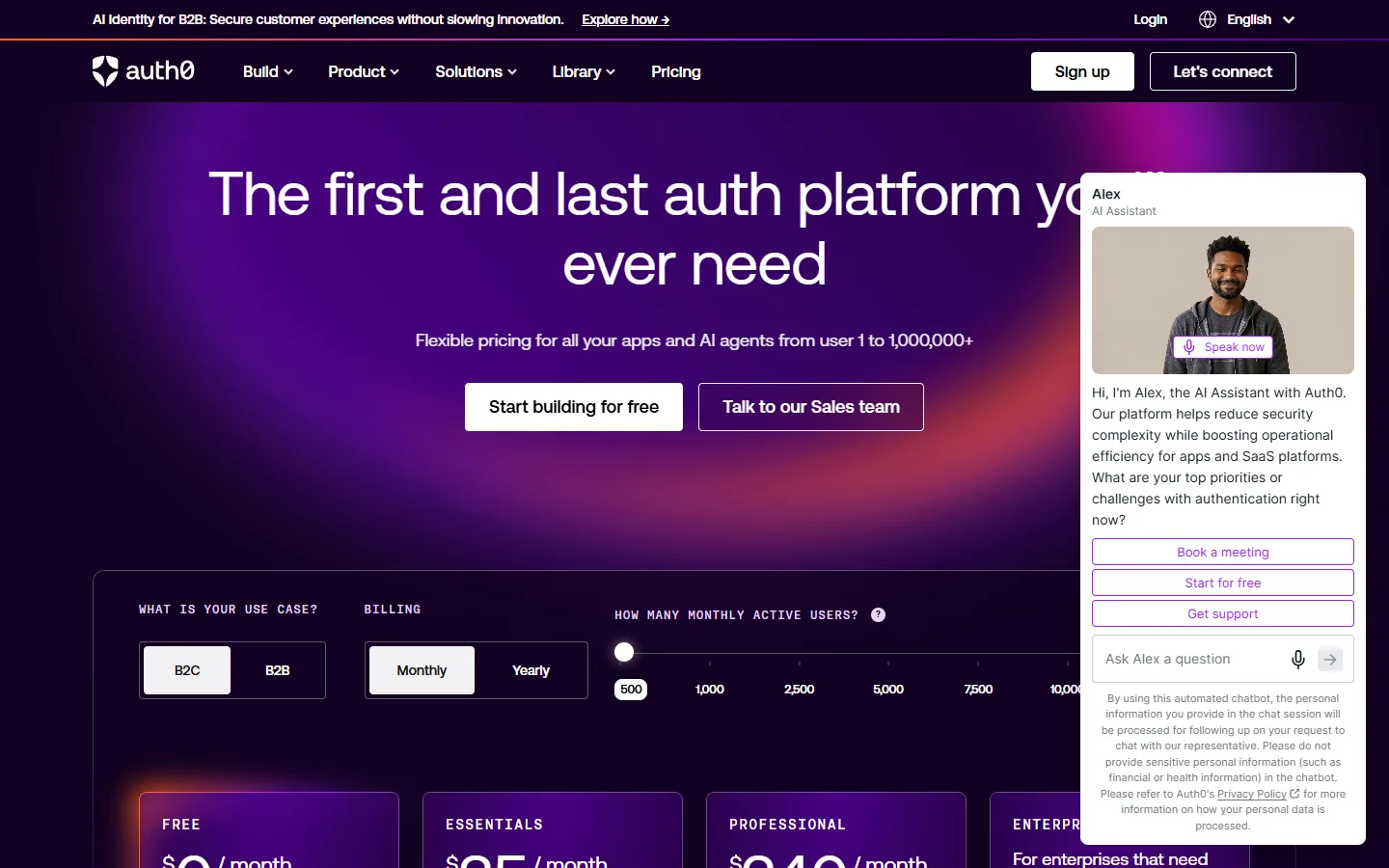Click Book a meeting in chat
Screen dimensions: 1389x868
click(x=1223, y=552)
